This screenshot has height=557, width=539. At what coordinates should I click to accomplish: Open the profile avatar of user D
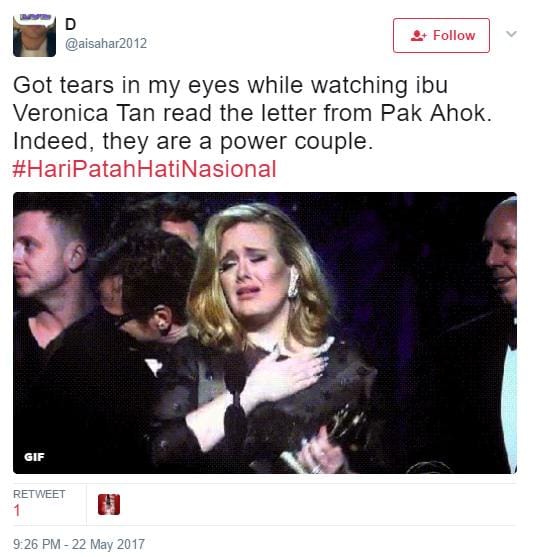[x=34, y=36]
